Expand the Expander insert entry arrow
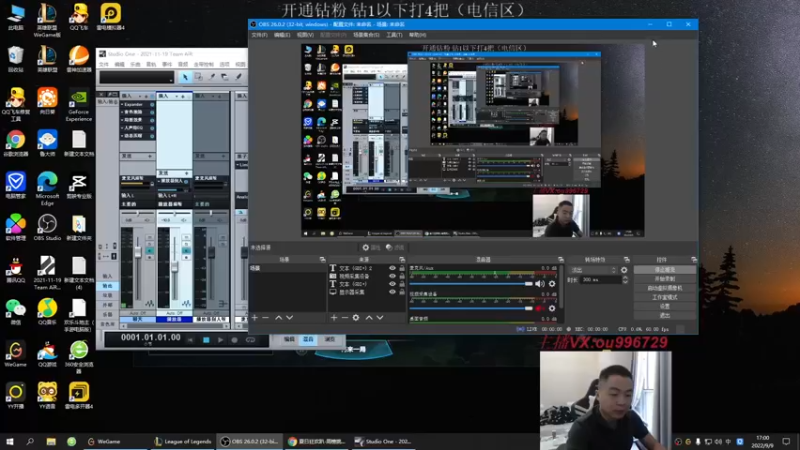 [122, 105]
